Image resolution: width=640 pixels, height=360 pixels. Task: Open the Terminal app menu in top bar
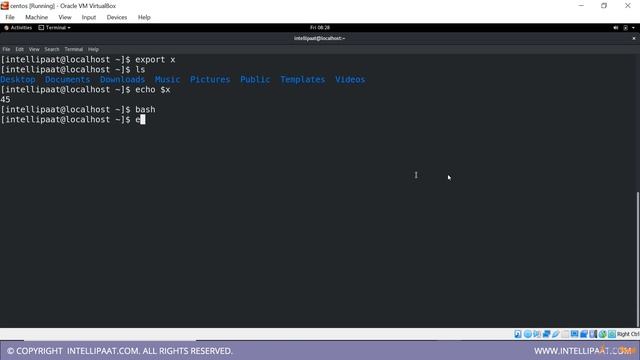click(x=54, y=28)
